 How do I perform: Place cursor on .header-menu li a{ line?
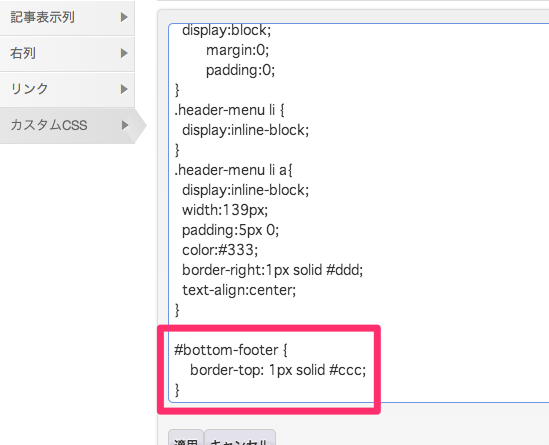coord(233,170)
